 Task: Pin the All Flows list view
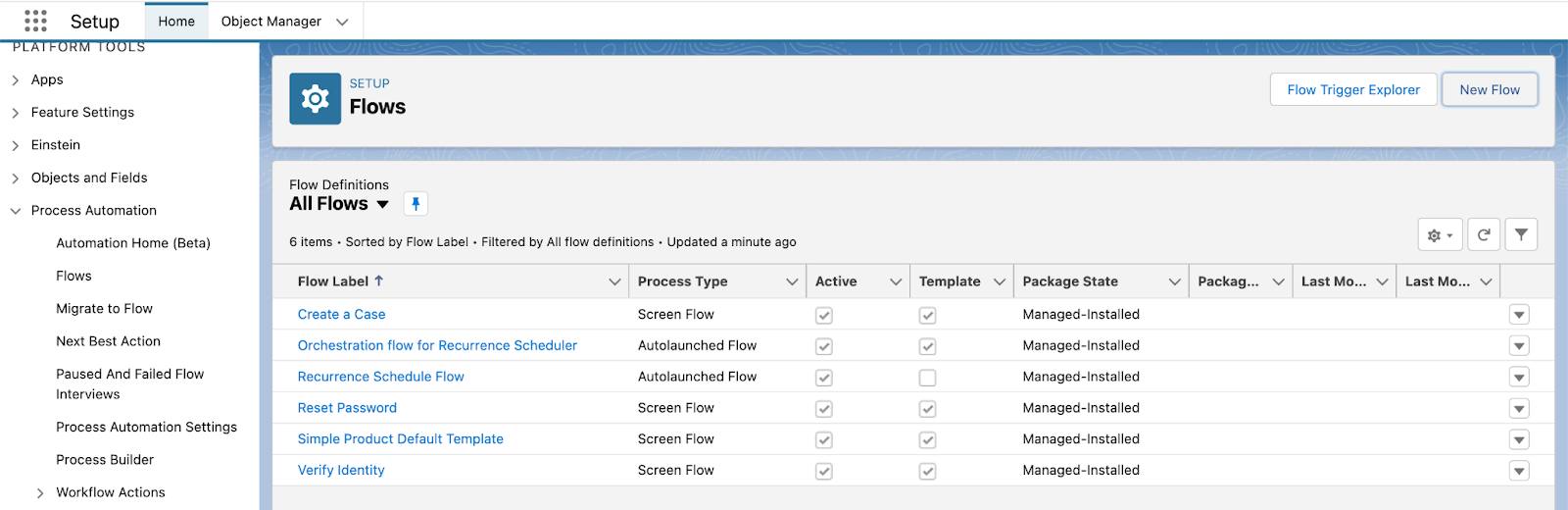click(x=416, y=204)
